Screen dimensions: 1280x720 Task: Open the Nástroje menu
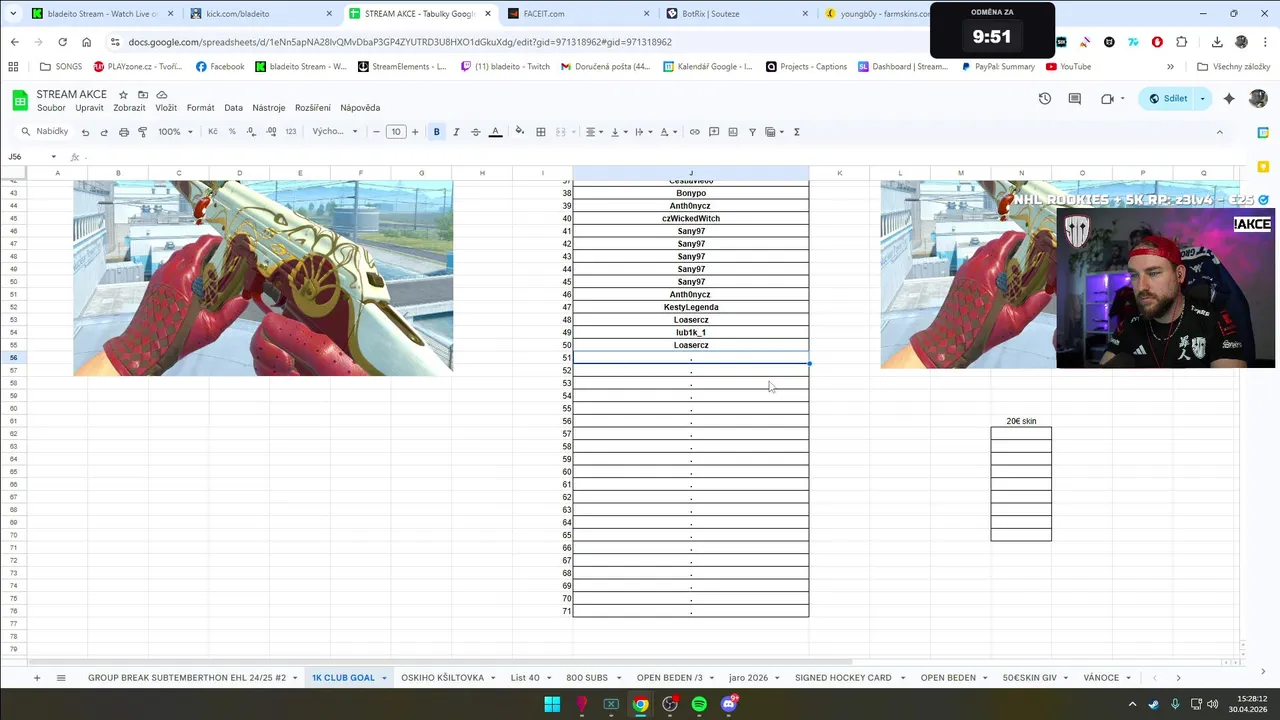[268, 108]
